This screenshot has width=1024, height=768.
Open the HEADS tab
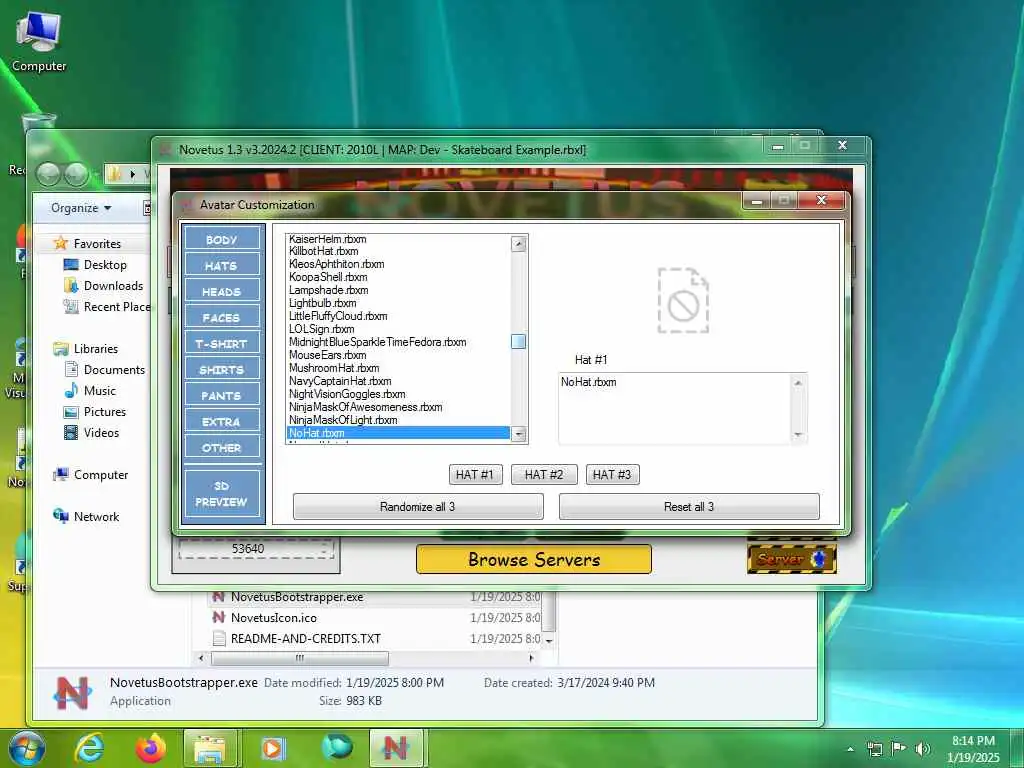pyautogui.click(x=221, y=292)
